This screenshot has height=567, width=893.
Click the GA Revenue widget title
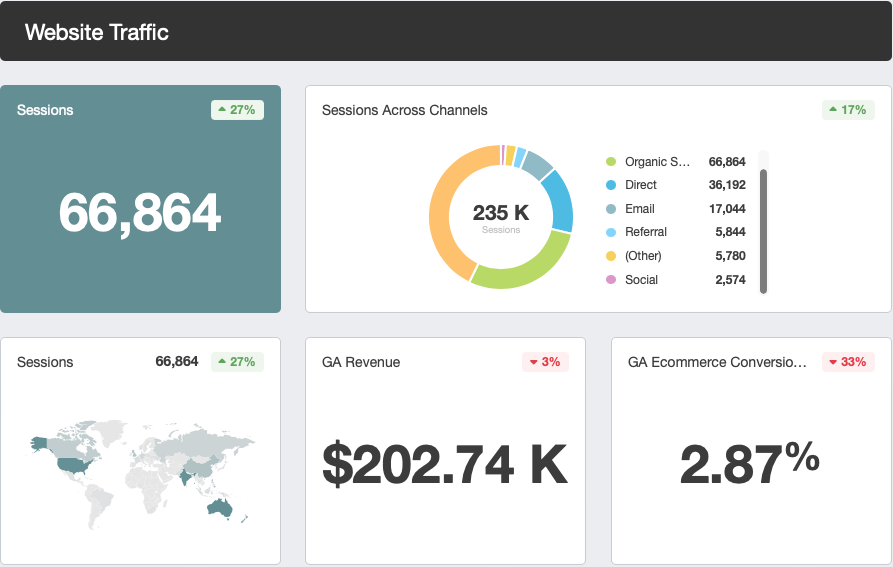coord(361,362)
